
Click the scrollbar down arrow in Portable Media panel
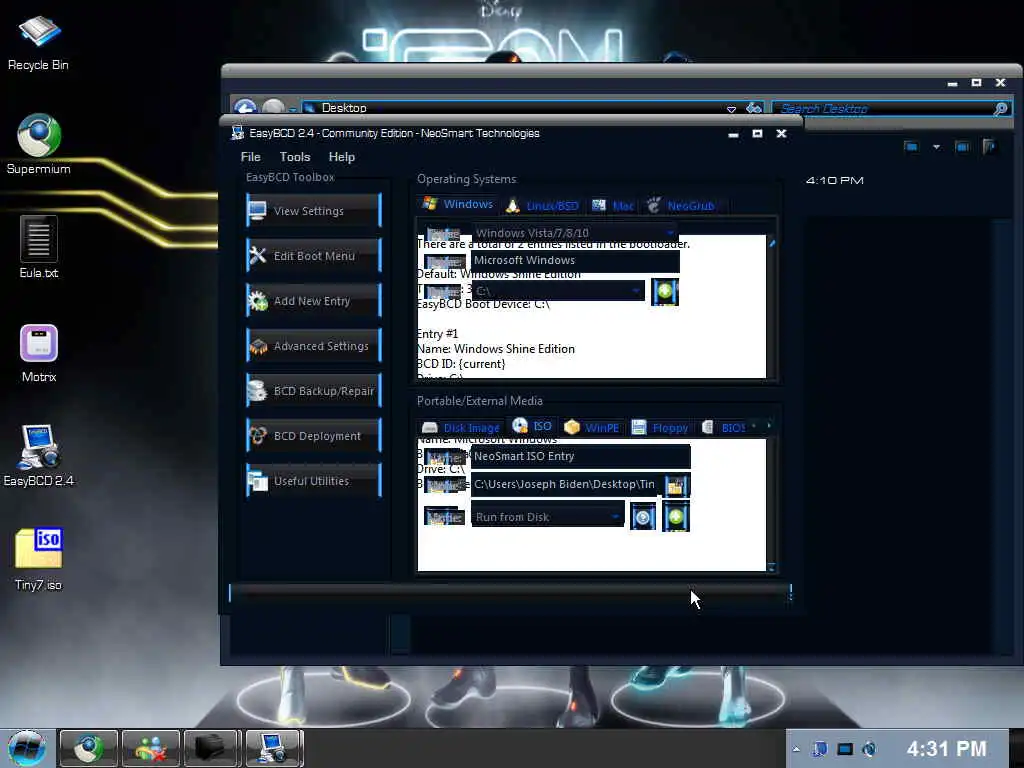771,568
